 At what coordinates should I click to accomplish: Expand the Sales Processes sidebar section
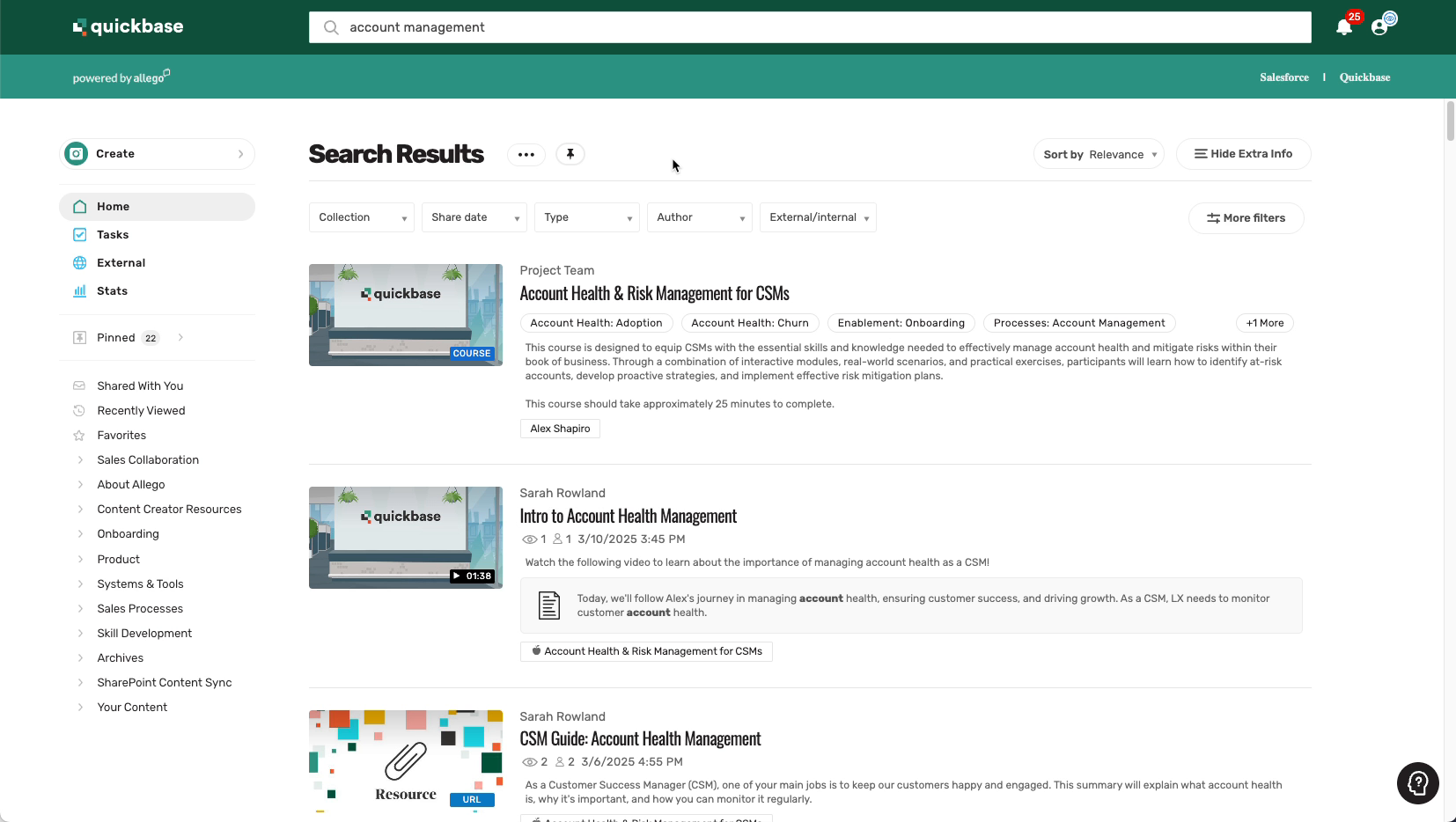point(139,608)
